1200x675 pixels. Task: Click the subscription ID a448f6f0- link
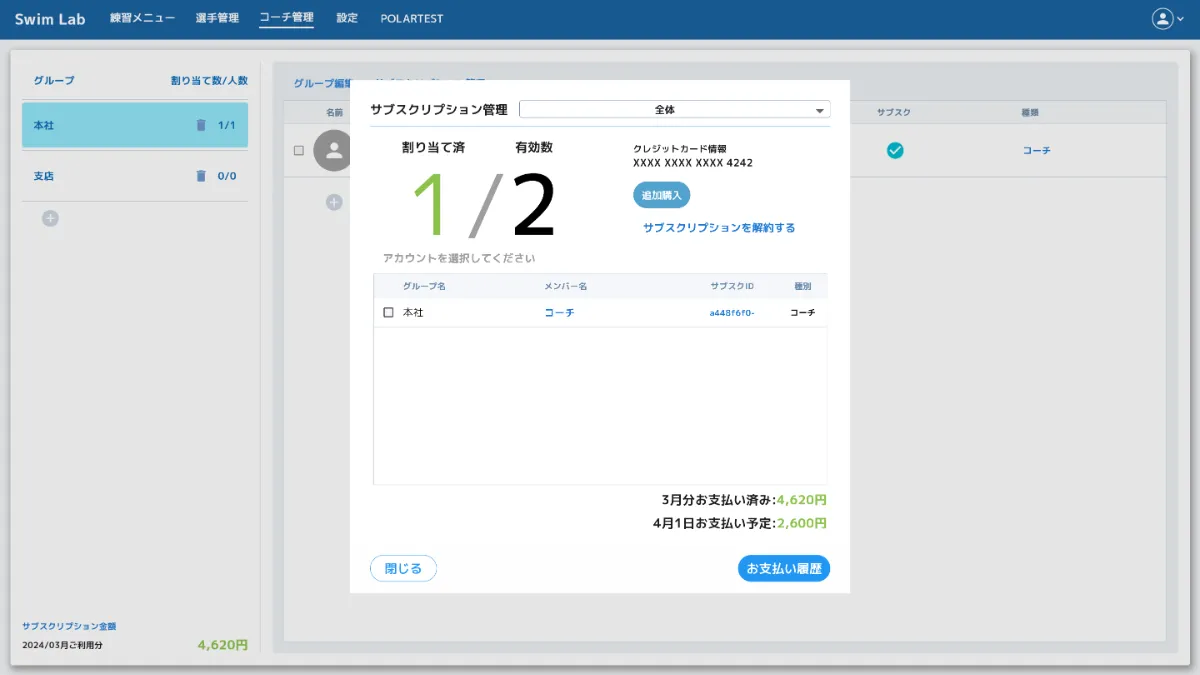[x=733, y=313]
